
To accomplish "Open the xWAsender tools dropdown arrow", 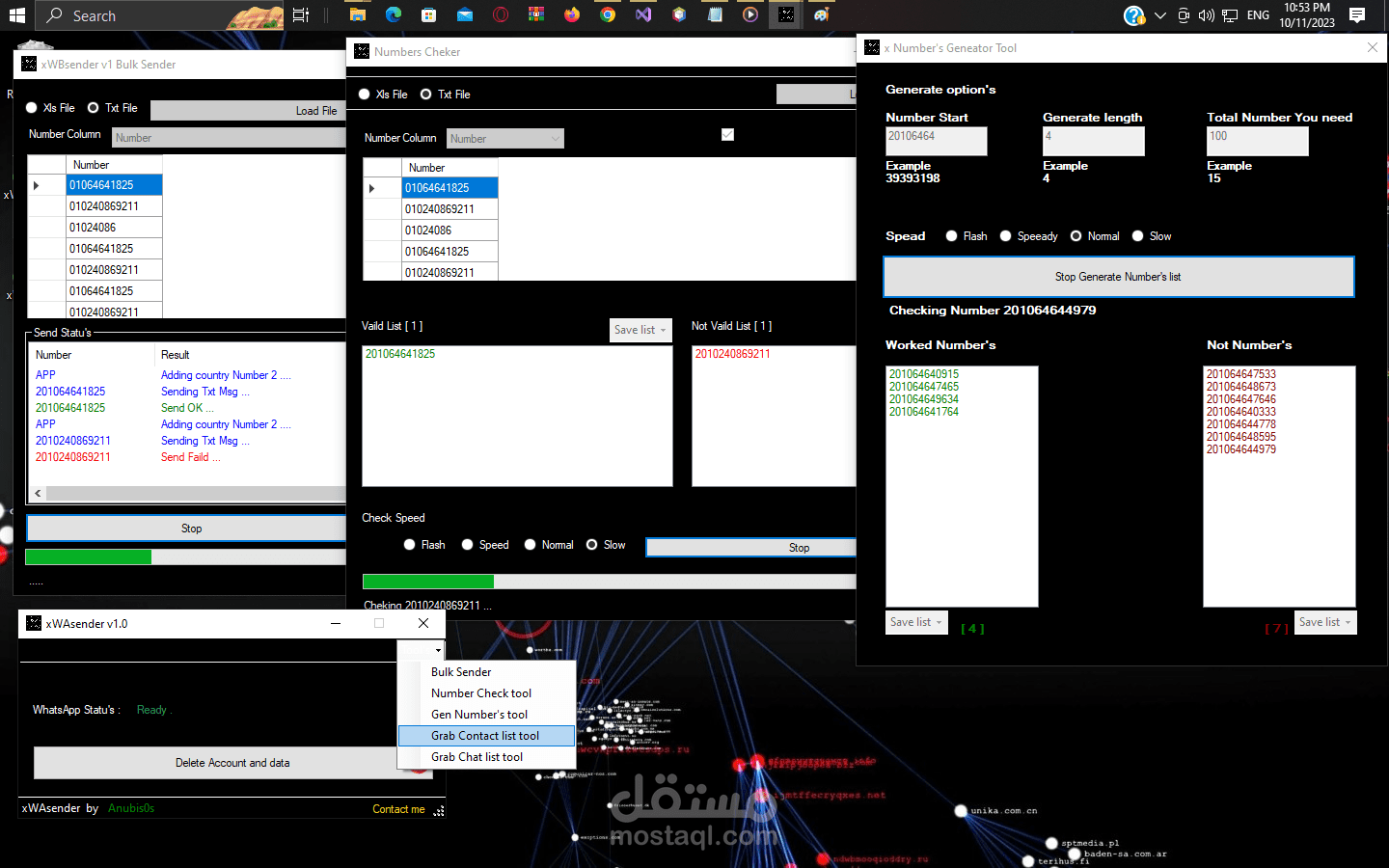I will (x=438, y=651).
